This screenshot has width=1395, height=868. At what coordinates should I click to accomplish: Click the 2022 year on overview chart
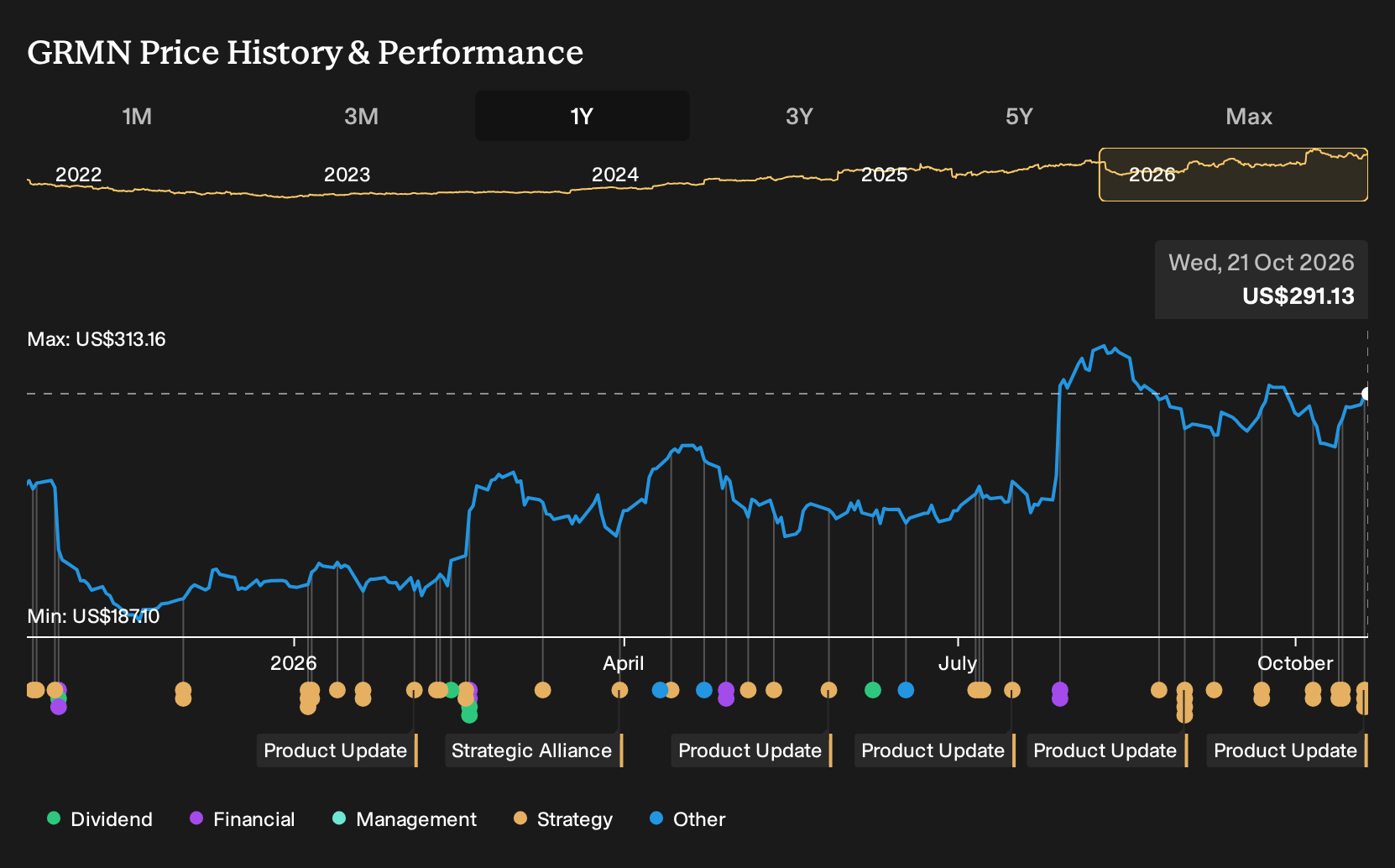(x=78, y=175)
